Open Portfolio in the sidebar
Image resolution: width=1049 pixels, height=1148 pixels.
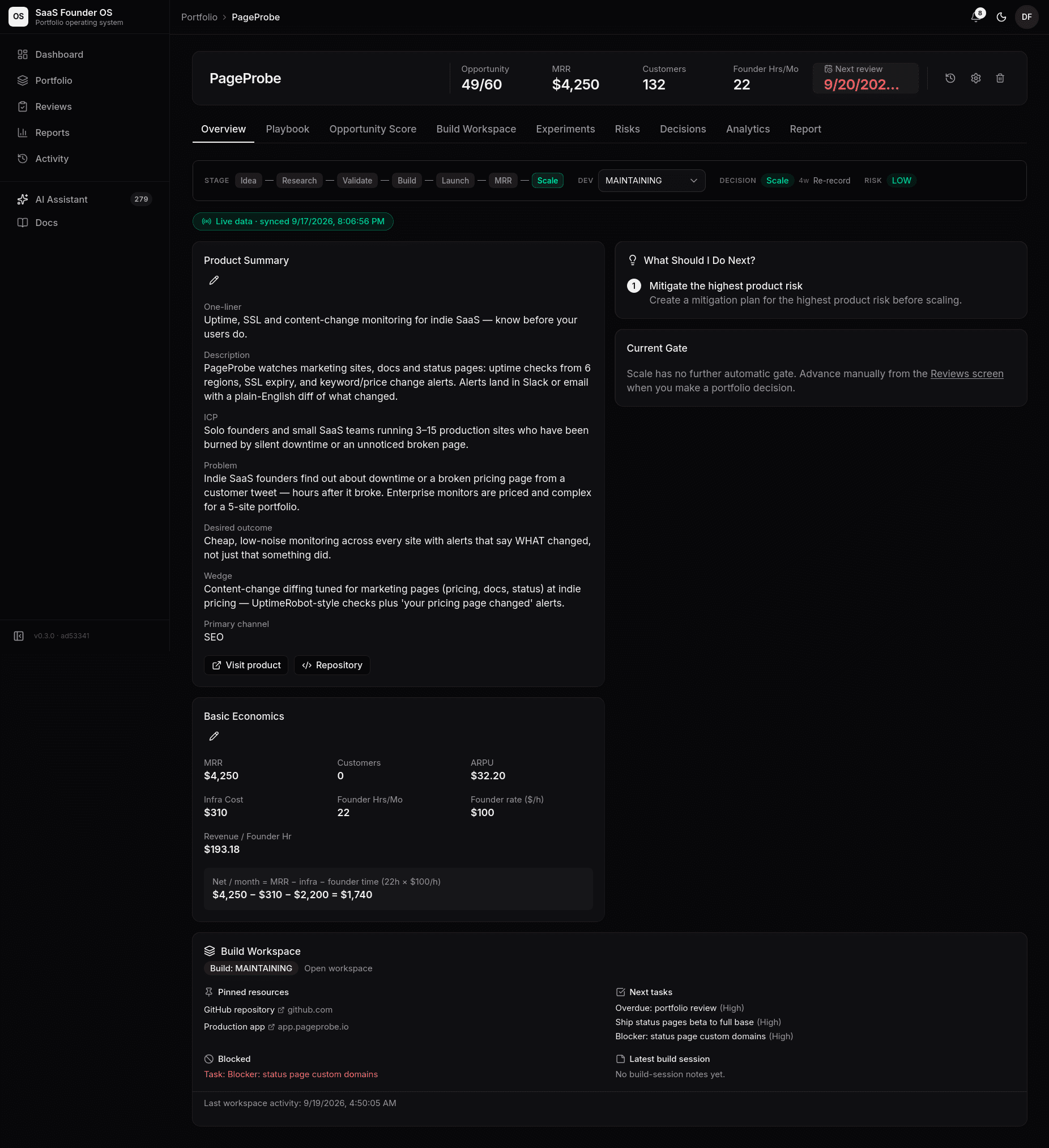84,81
